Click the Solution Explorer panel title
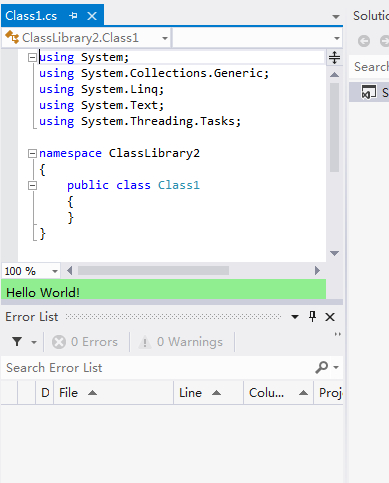 (371, 16)
